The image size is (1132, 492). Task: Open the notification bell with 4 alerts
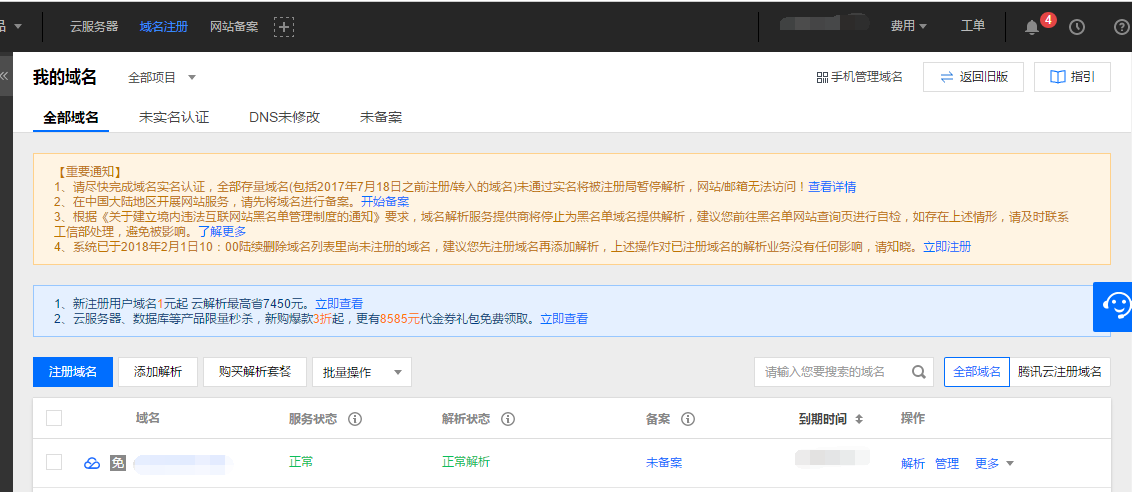click(x=1032, y=27)
